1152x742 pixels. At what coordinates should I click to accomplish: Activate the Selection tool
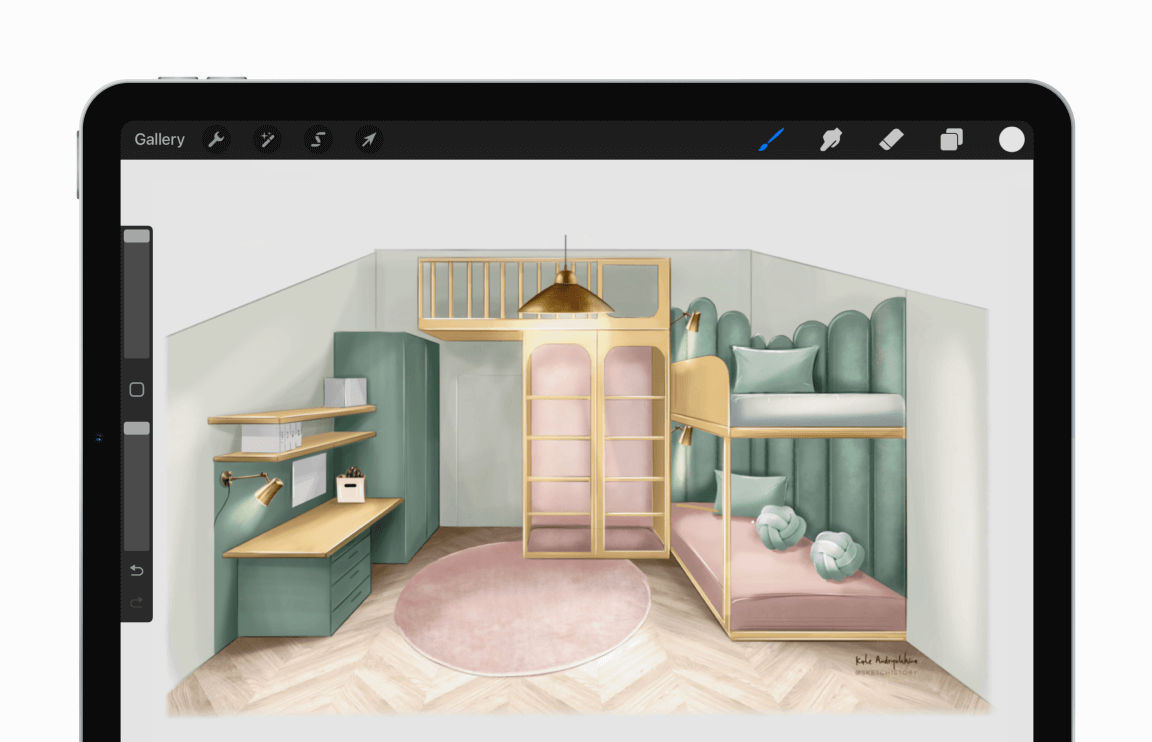click(318, 139)
